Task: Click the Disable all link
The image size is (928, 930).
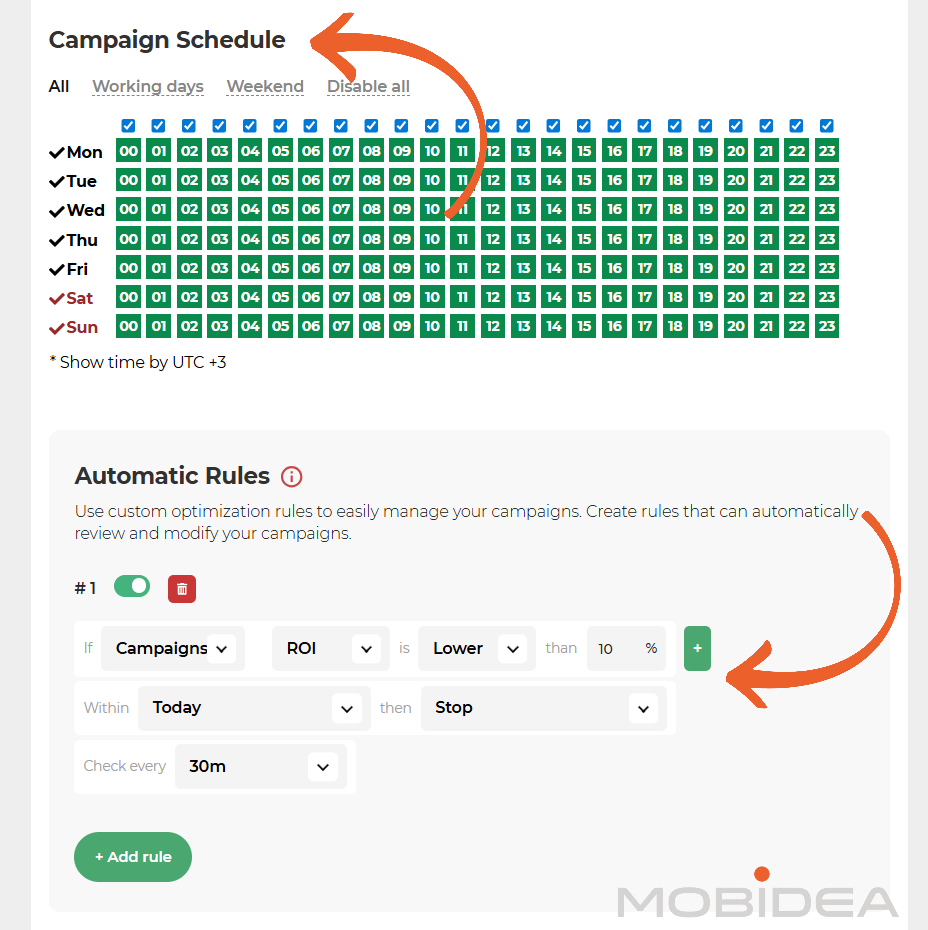Action: (x=368, y=87)
